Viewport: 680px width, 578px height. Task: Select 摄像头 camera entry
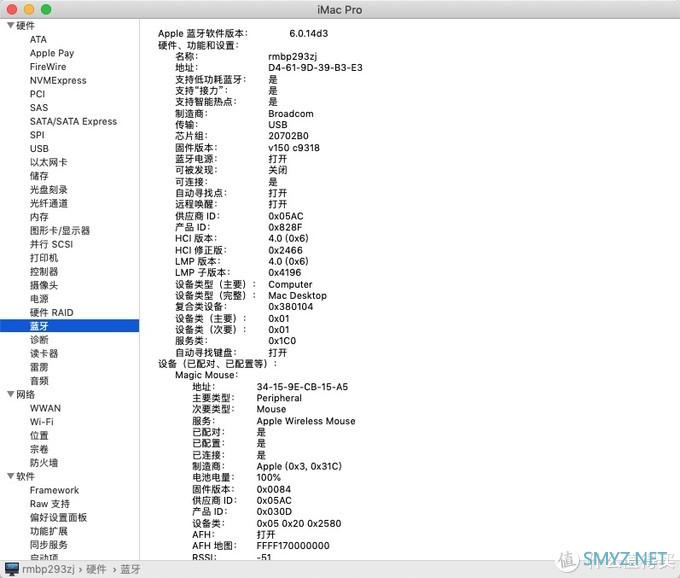(44, 285)
